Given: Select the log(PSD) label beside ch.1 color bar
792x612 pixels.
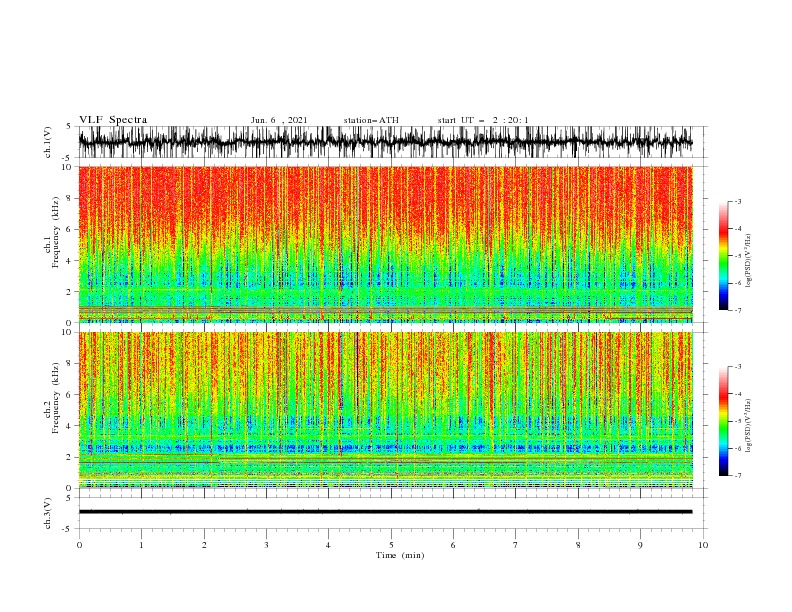Looking at the screenshot, I should tap(748, 261).
